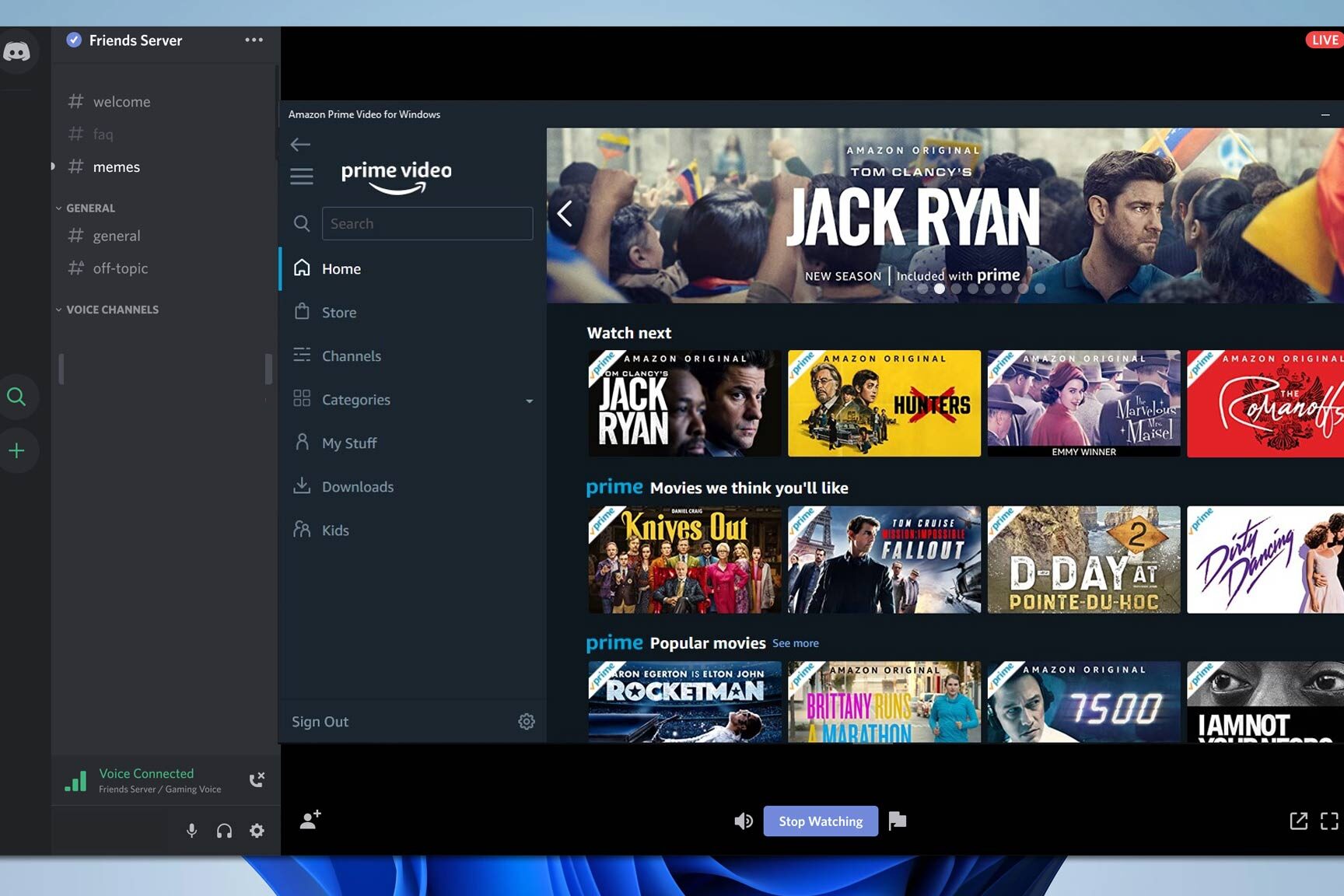Click Voice Connected status text
This screenshot has height=896, width=1344.
pos(146,773)
